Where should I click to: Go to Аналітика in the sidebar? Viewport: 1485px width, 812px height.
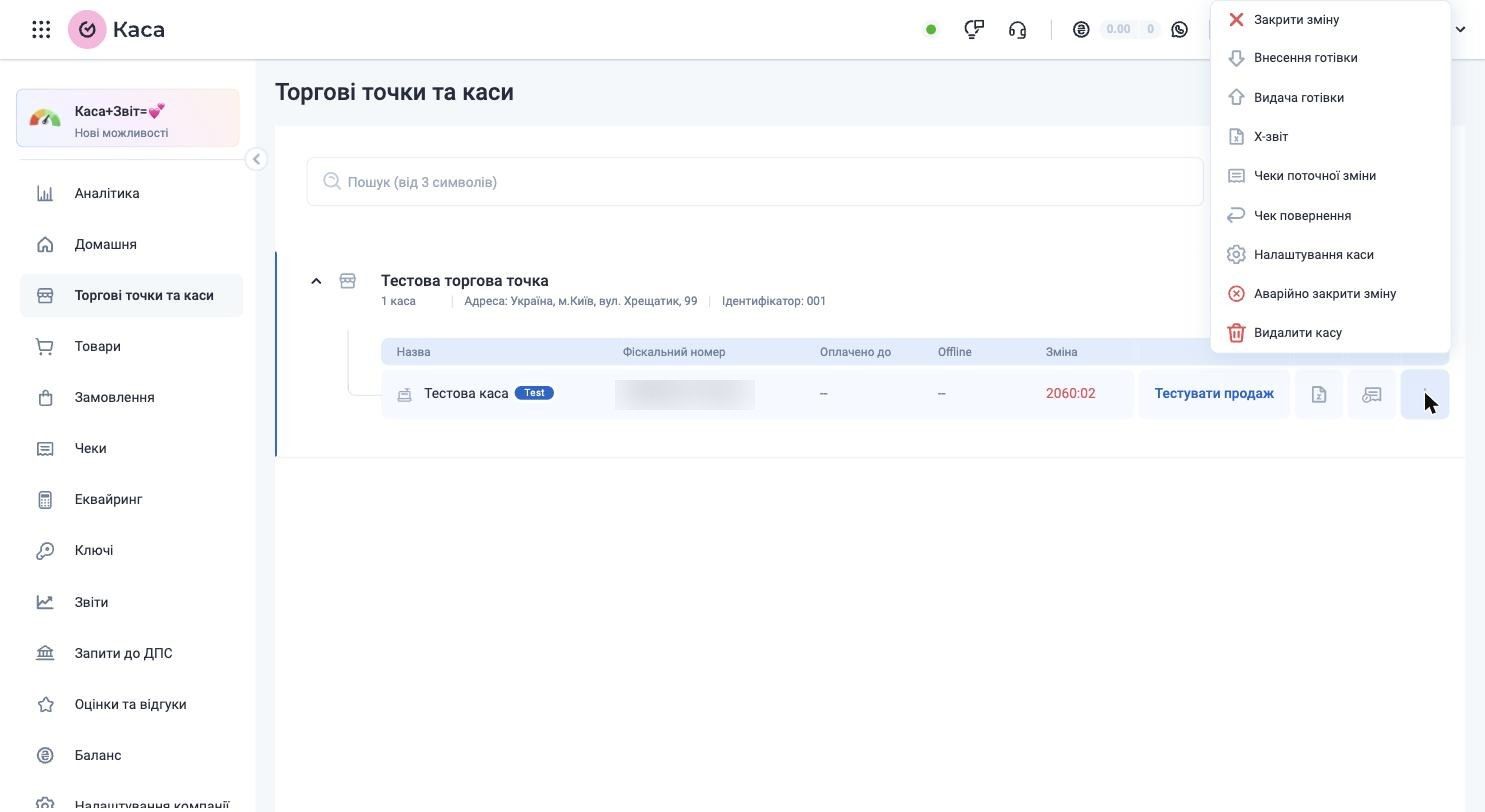click(x=131, y=193)
